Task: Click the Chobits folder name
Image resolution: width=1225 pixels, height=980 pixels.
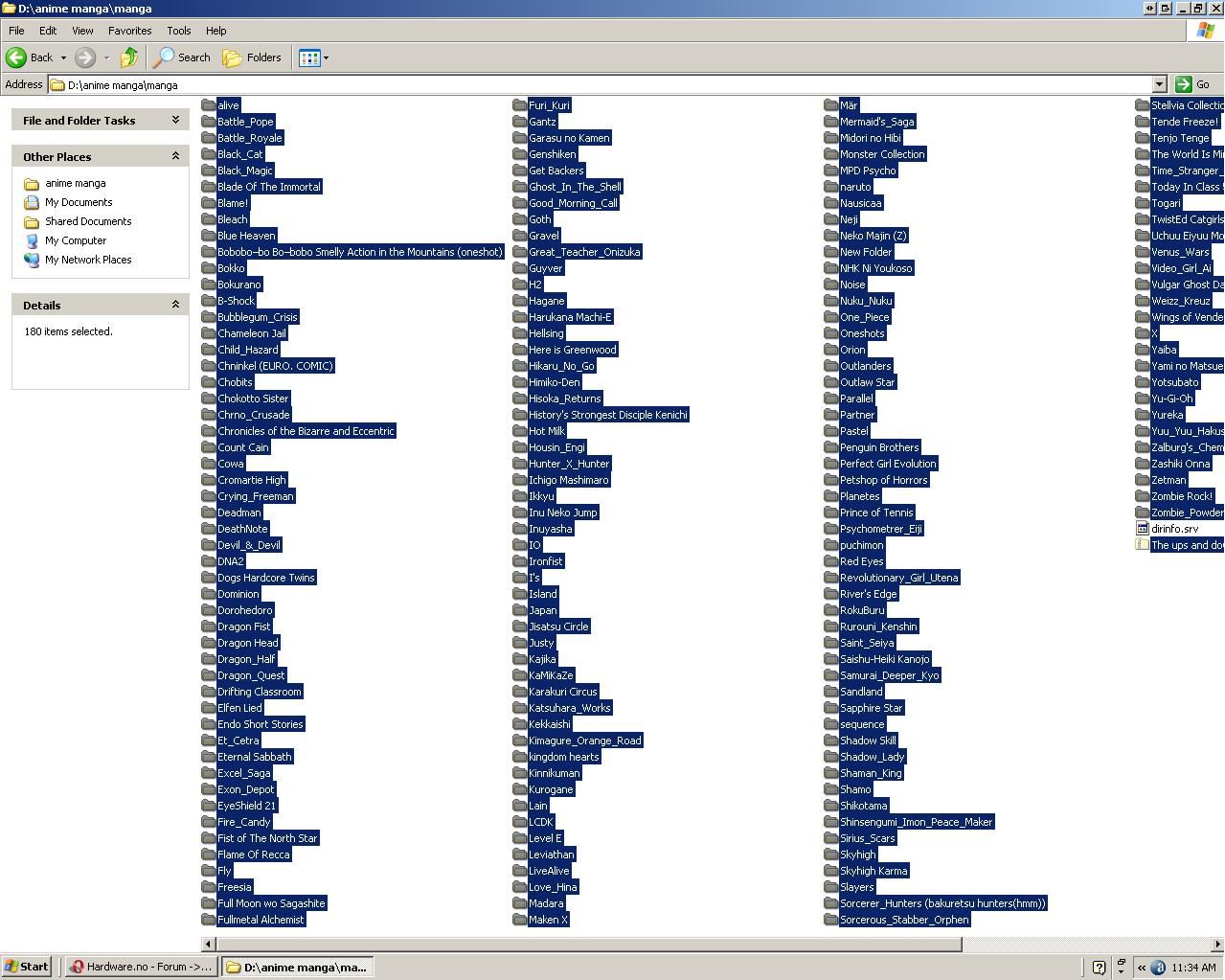Action: click(235, 382)
